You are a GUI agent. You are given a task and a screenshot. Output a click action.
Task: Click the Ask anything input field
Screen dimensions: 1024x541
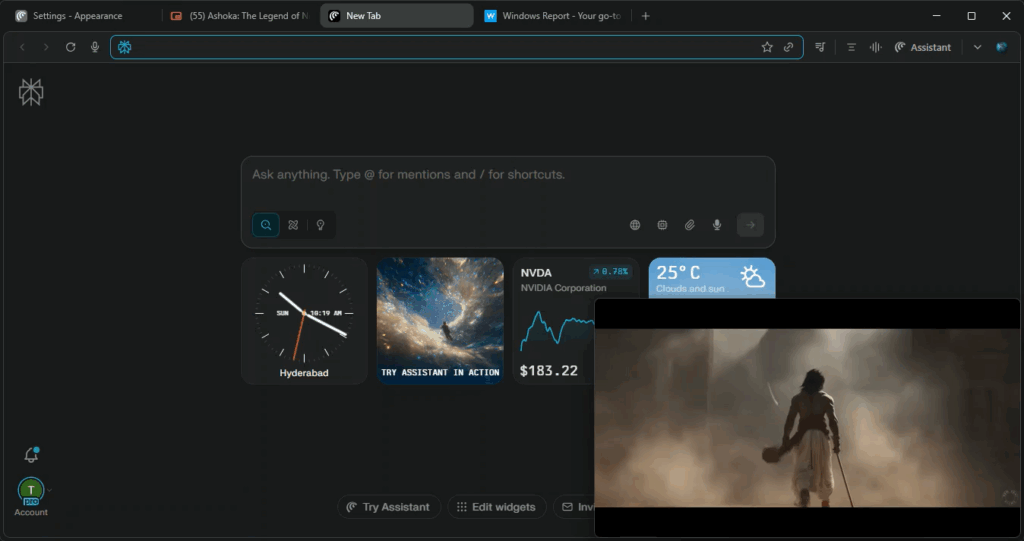point(508,175)
